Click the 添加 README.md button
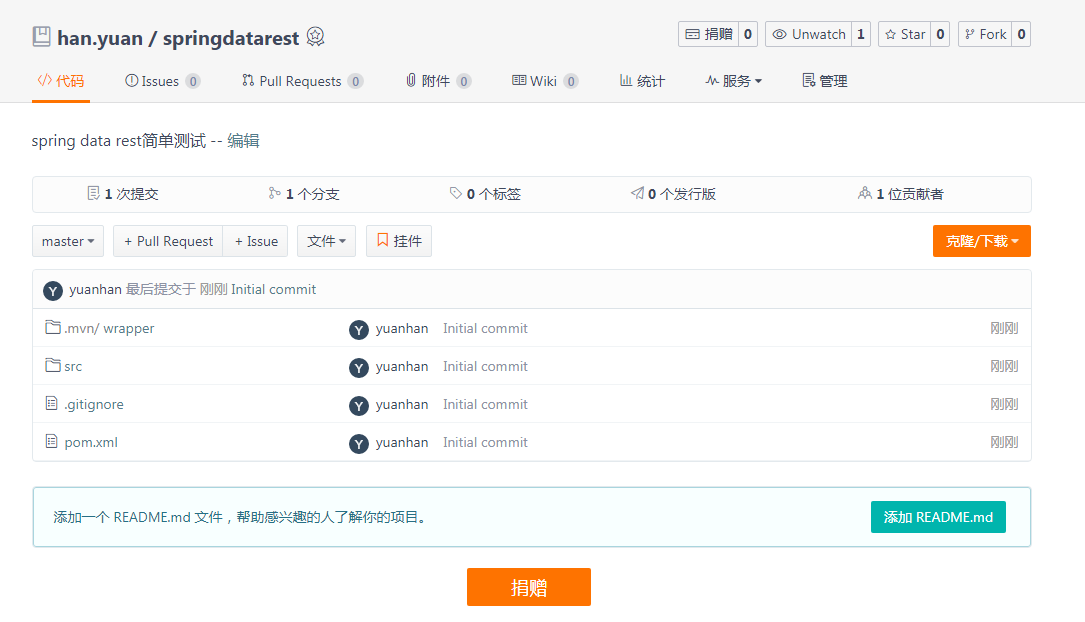The image size is (1085, 622). coord(938,517)
